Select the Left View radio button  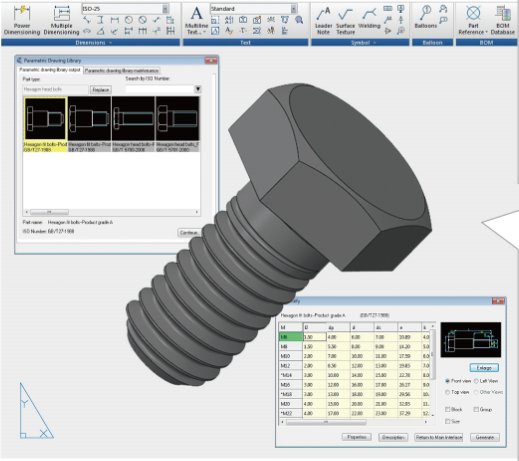pyautogui.click(x=476, y=381)
